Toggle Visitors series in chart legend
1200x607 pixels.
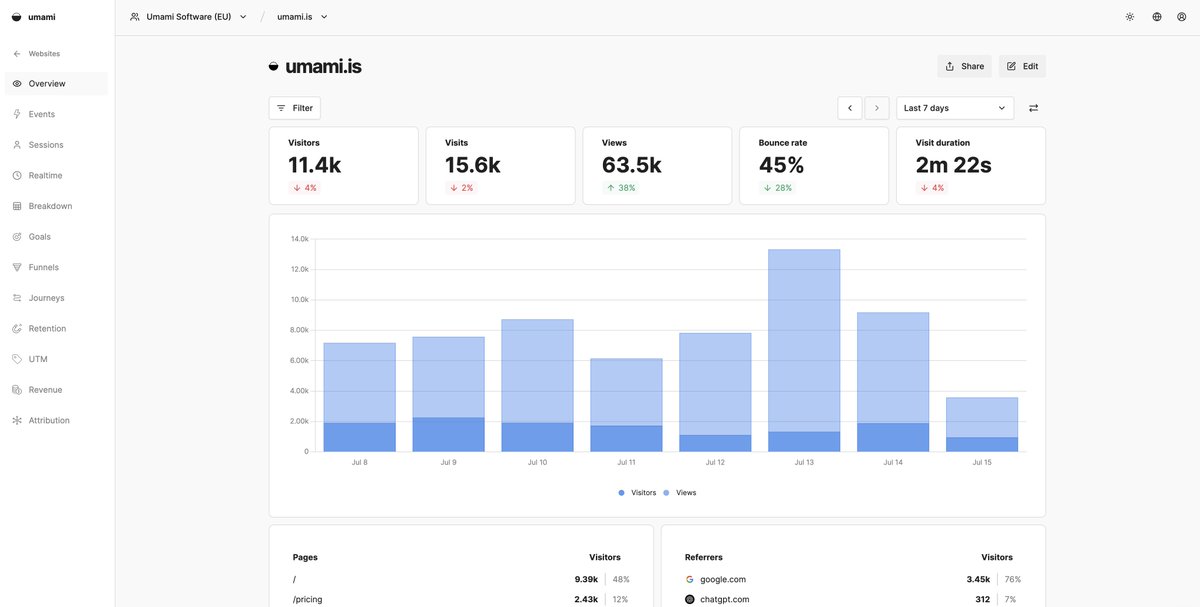pyautogui.click(x=637, y=493)
